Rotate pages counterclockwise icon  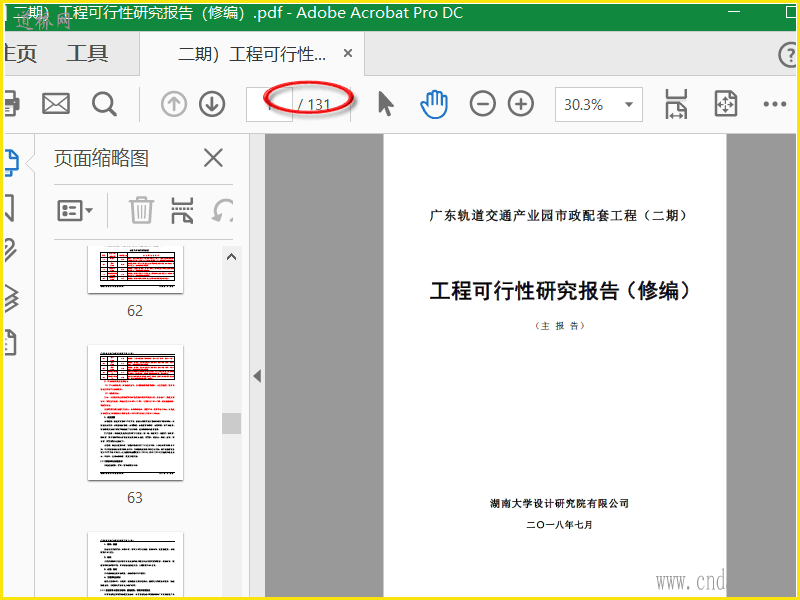pyautogui.click(x=223, y=210)
